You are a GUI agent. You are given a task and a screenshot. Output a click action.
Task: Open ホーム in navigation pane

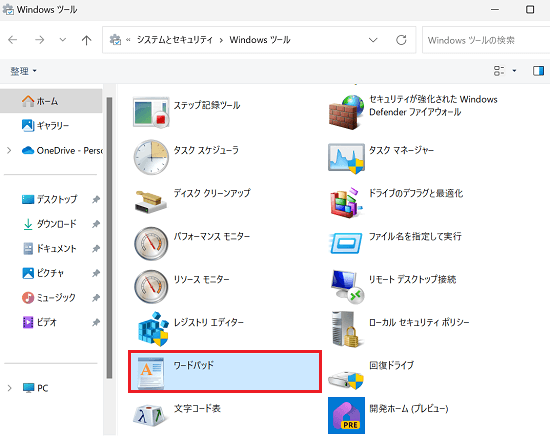[x=51, y=101]
